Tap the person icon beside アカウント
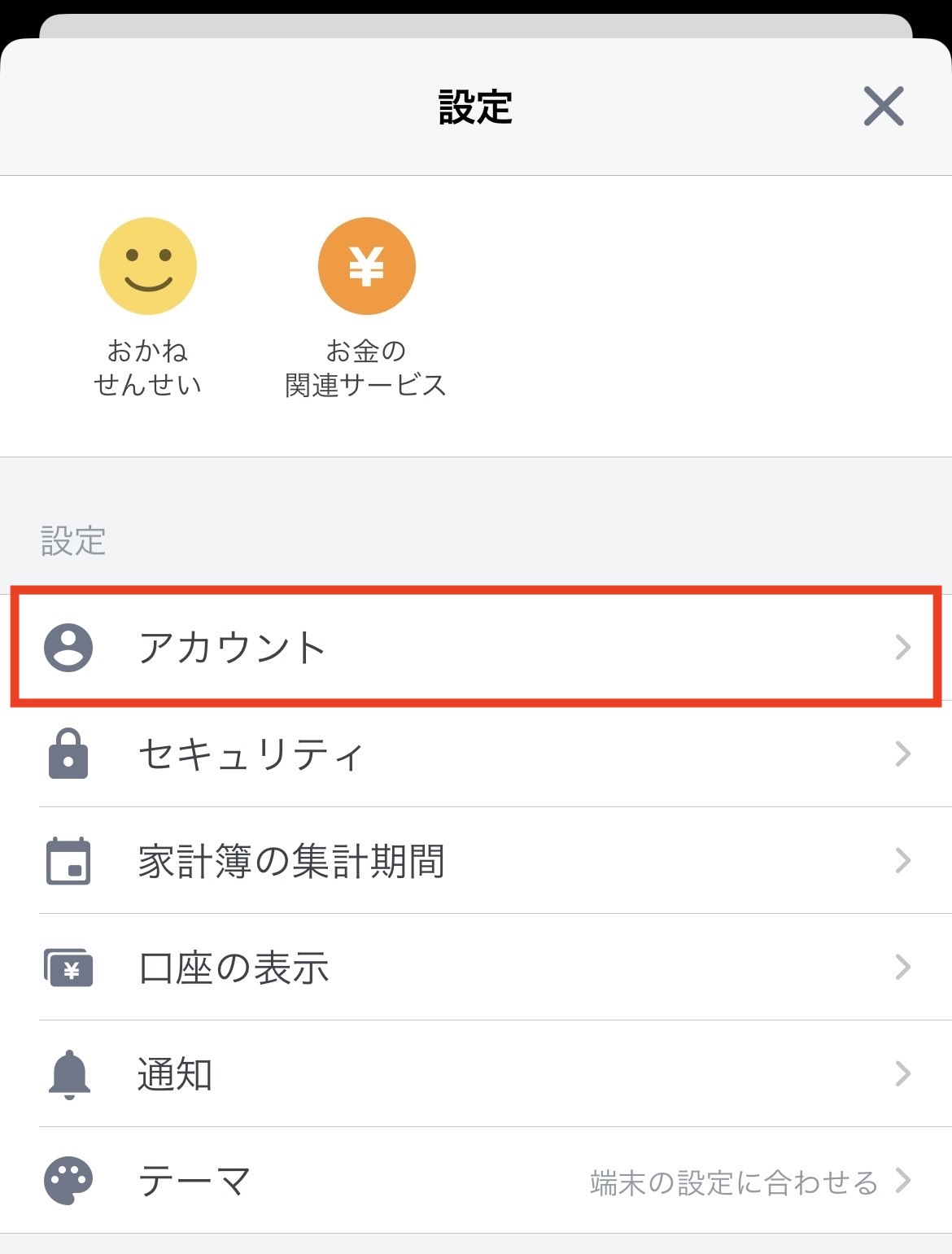This screenshot has height=1254, width=952. click(68, 648)
